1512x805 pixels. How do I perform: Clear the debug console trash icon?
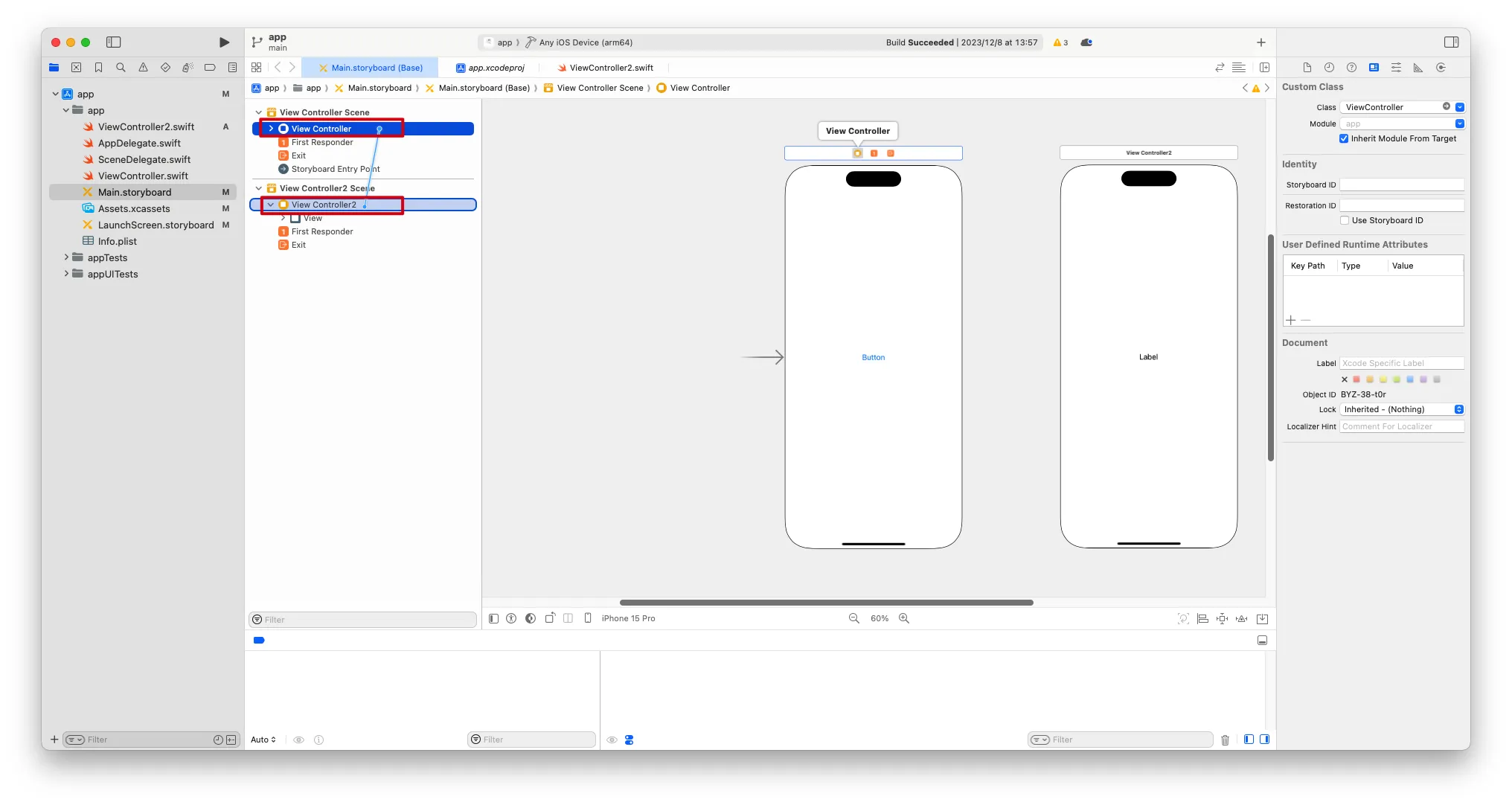[x=1225, y=740]
